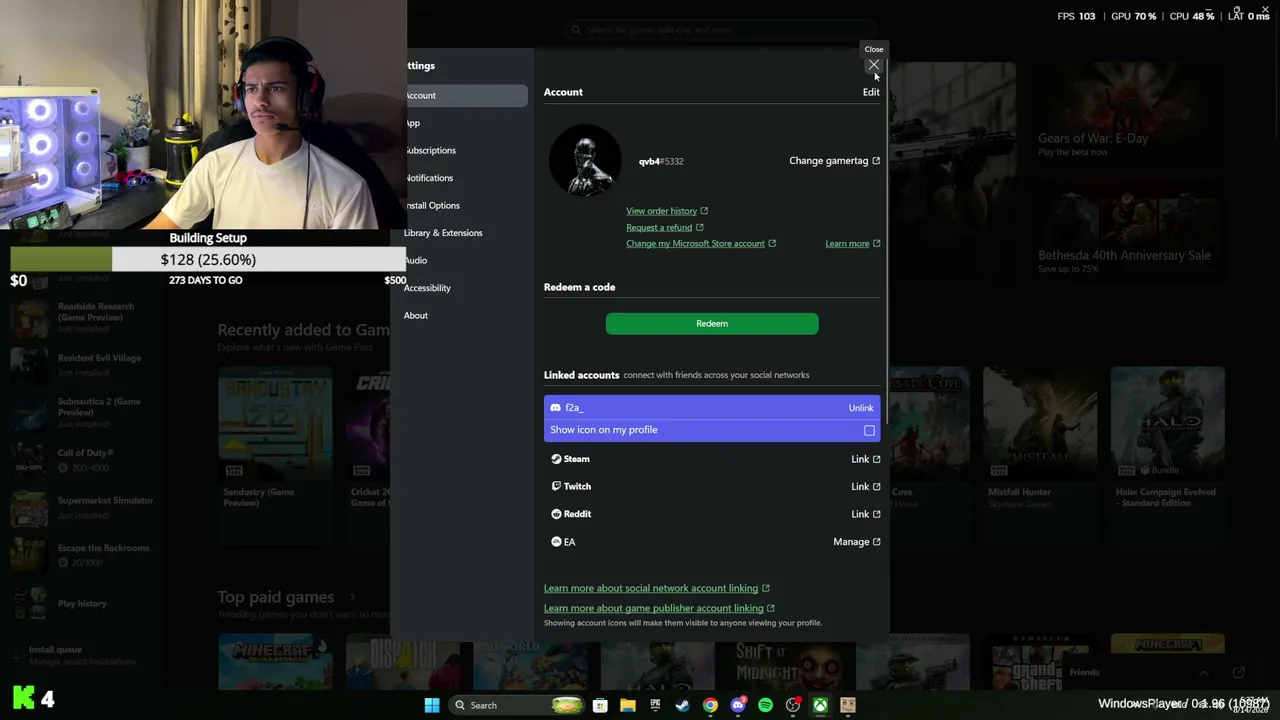Click external-link icon next to EA's Manage
This screenshot has height=720, width=1280.
tap(876, 542)
